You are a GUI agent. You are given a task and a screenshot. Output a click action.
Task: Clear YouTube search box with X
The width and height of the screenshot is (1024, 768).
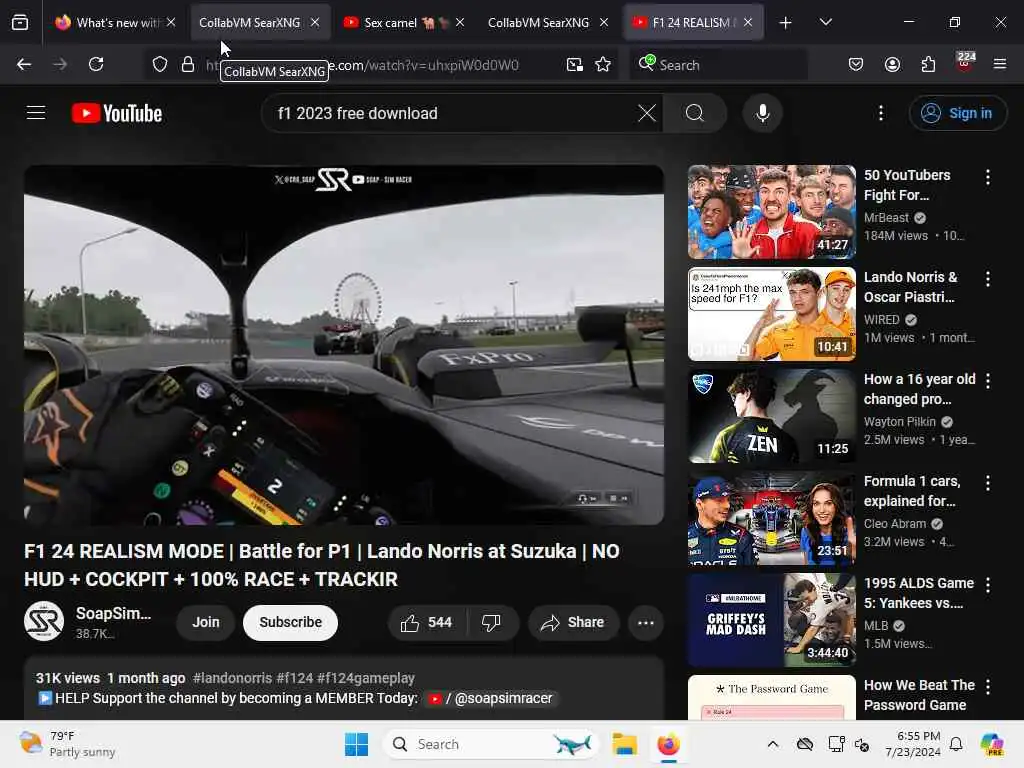[x=647, y=113]
